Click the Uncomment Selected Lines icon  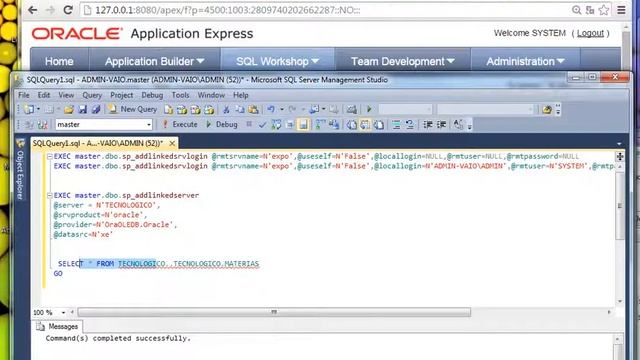click(x=409, y=125)
